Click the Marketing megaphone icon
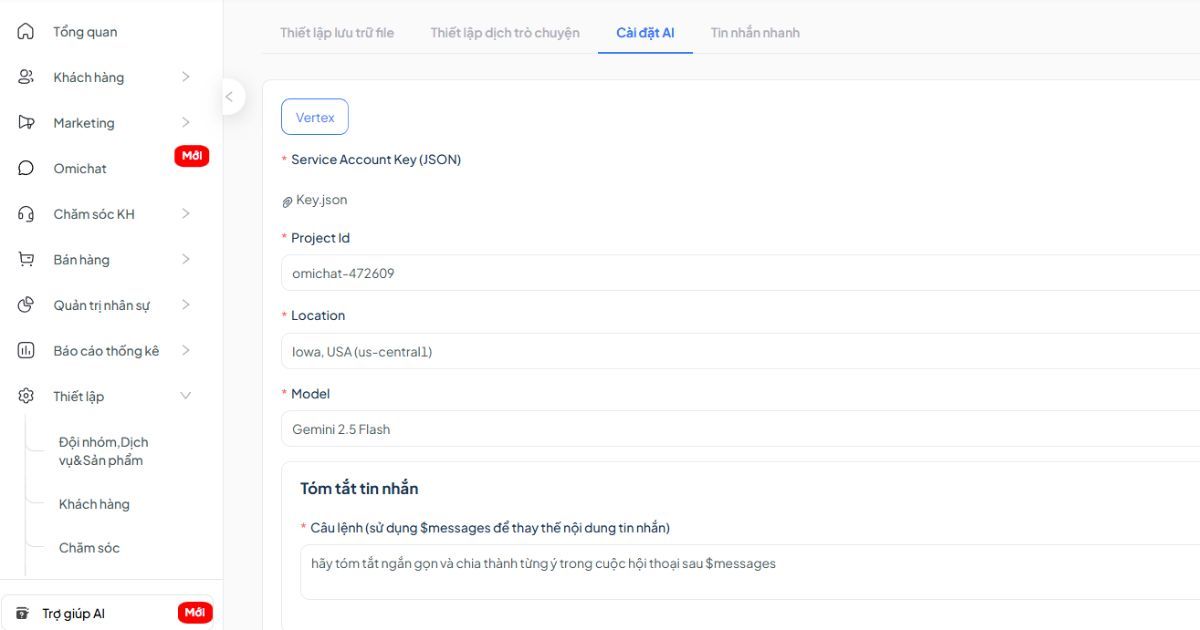 coord(26,123)
